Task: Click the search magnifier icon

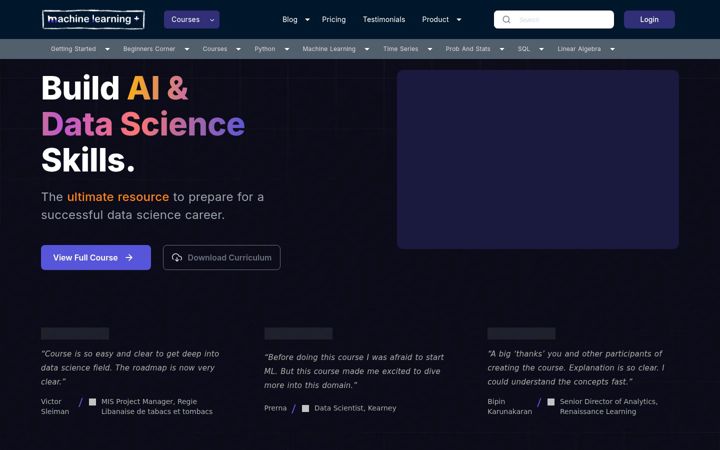Action: click(x=506, y=20)
